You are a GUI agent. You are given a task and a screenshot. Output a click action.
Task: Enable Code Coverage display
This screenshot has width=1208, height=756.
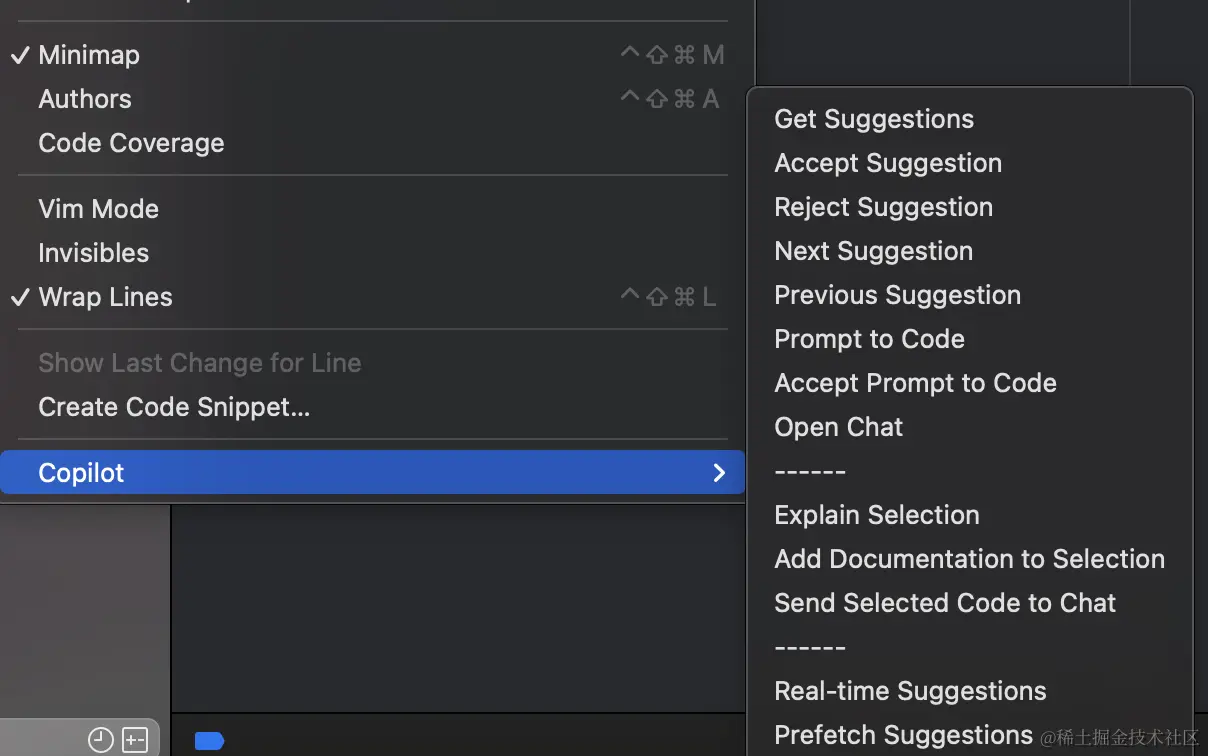point(131,143)
